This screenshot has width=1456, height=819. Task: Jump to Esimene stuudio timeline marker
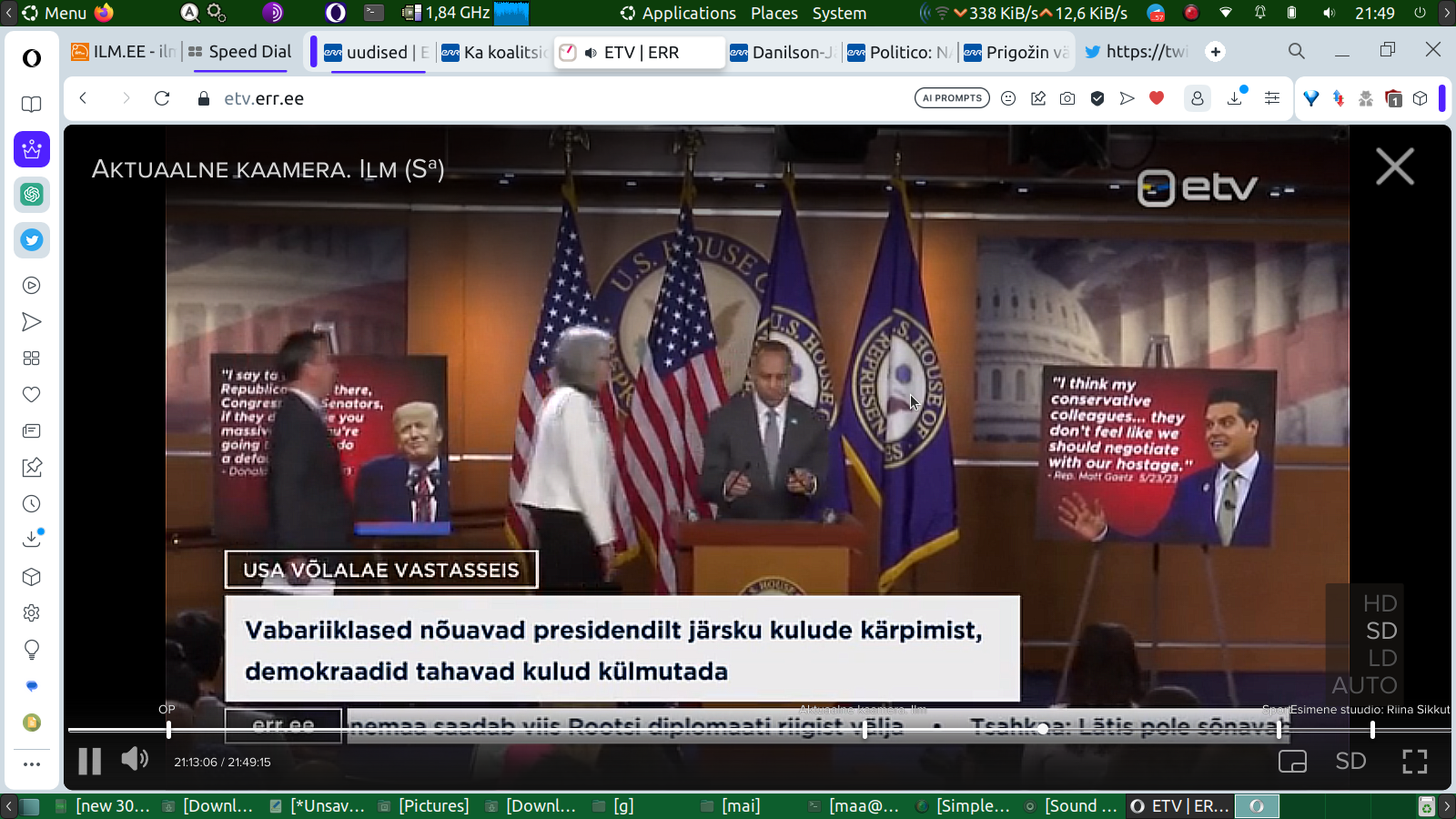tap(1372, 729)
